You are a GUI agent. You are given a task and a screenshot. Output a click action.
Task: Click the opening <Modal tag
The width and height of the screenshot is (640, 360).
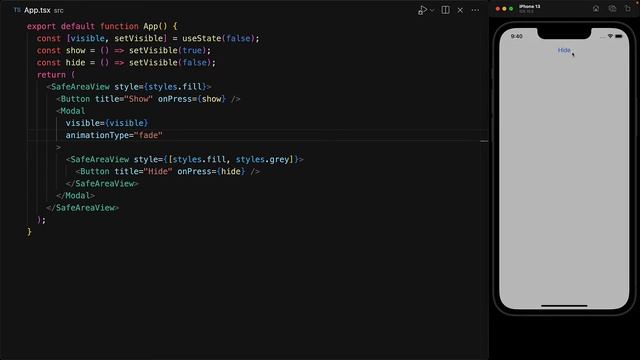pos(71,111)
